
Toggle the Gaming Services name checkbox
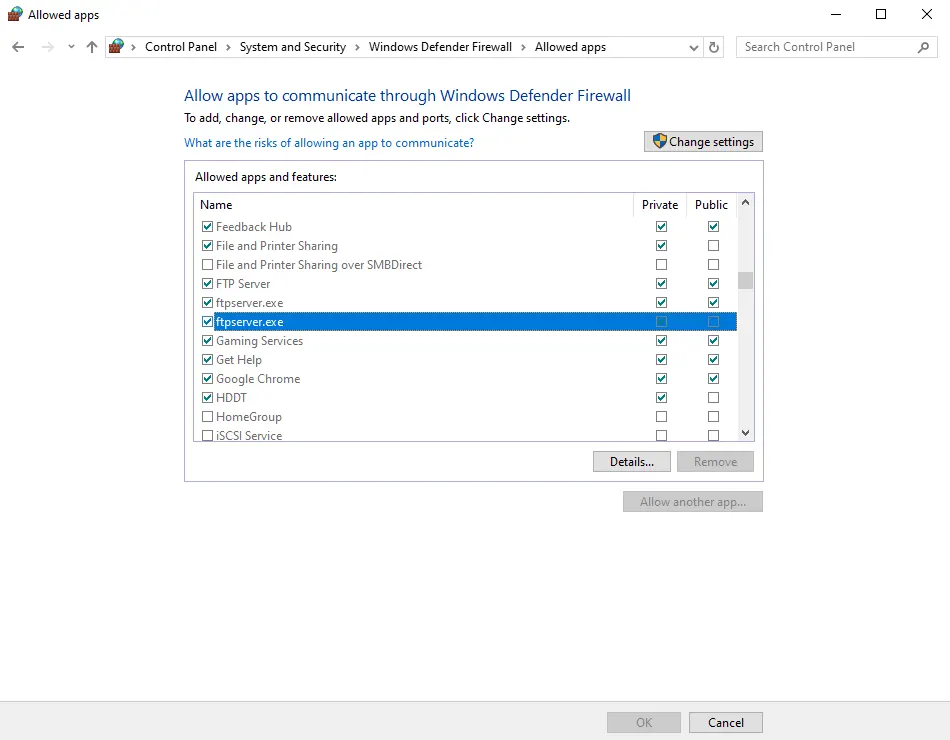207,341
